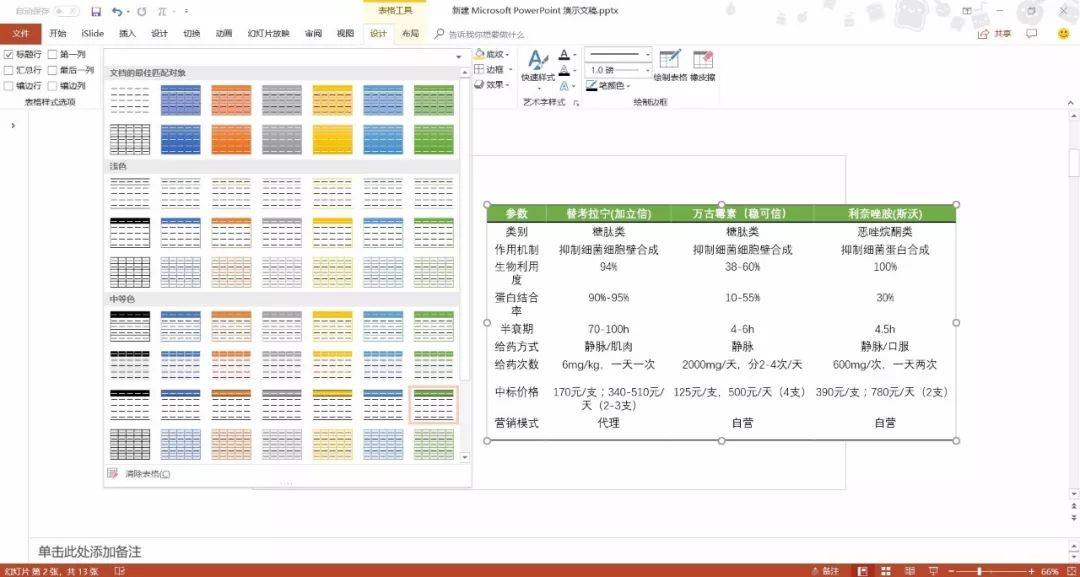Click the Tell Me search box

(x=486, y=34)
